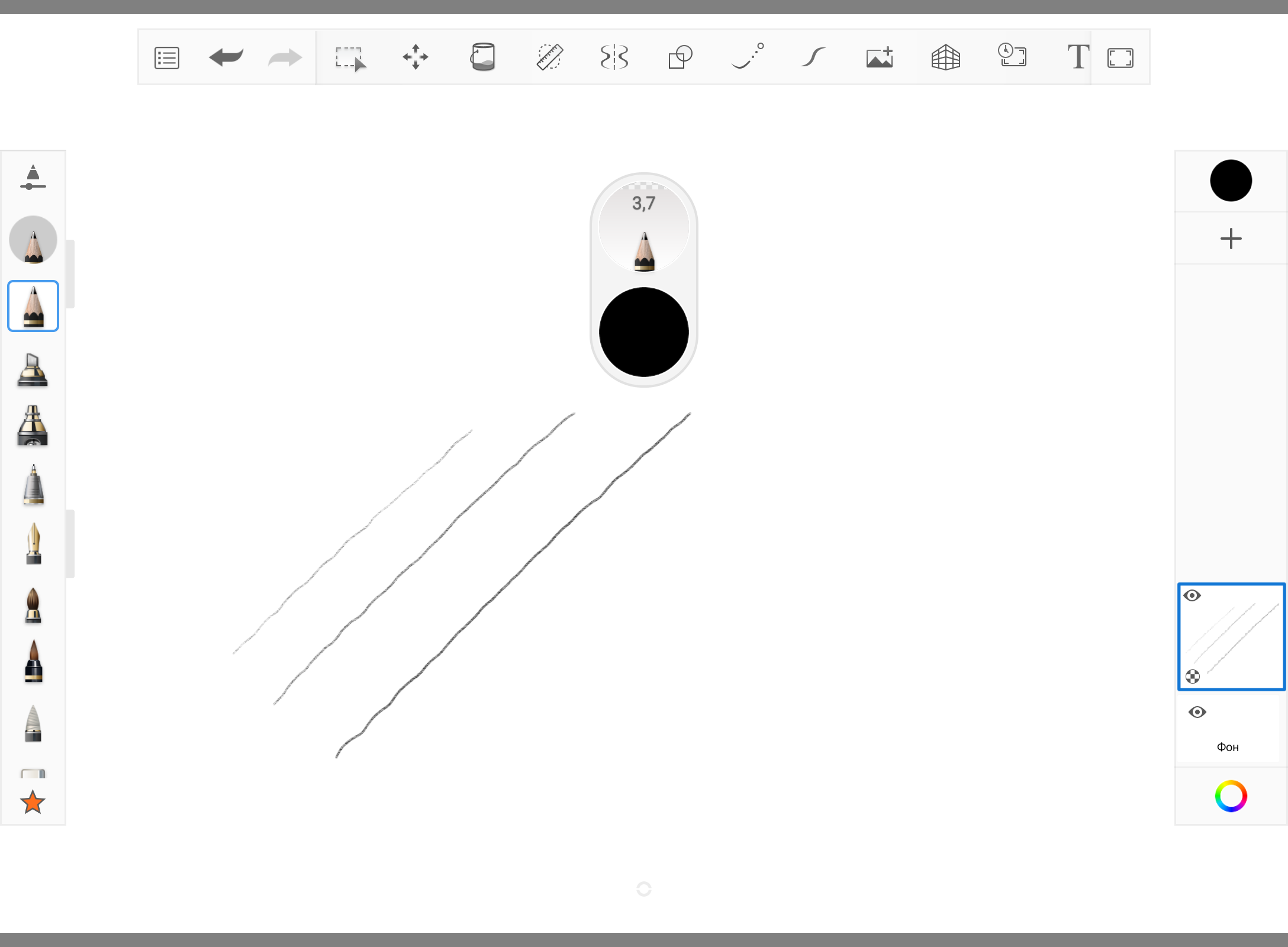Click the large black color puck
Screen dimensions: 1288x947
coord(644,332)
